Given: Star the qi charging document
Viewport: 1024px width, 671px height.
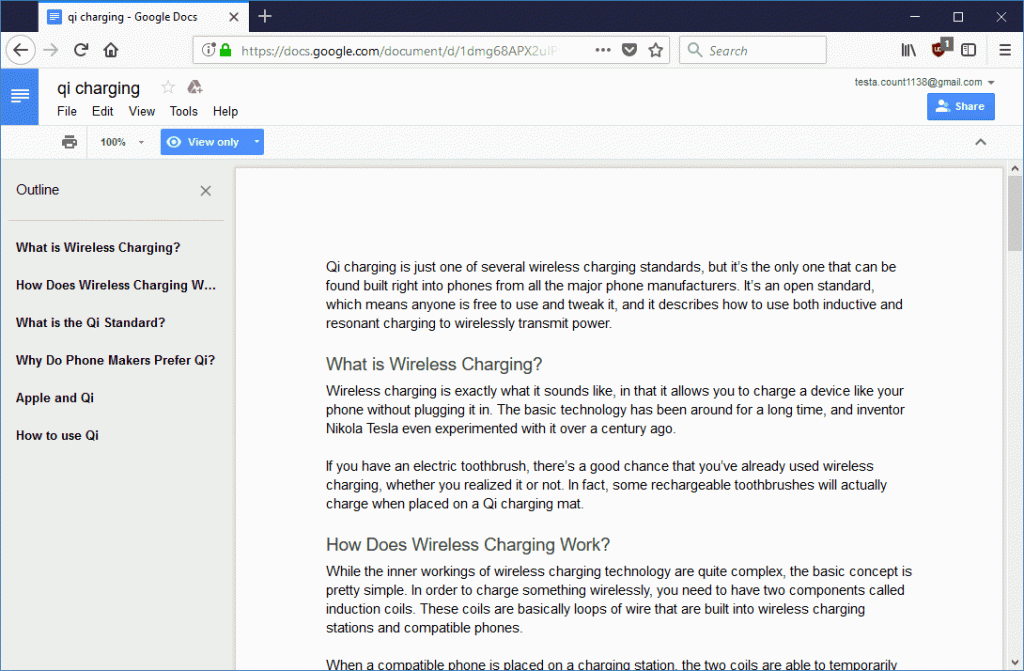Looking at the screenshot, I should 168,87.
